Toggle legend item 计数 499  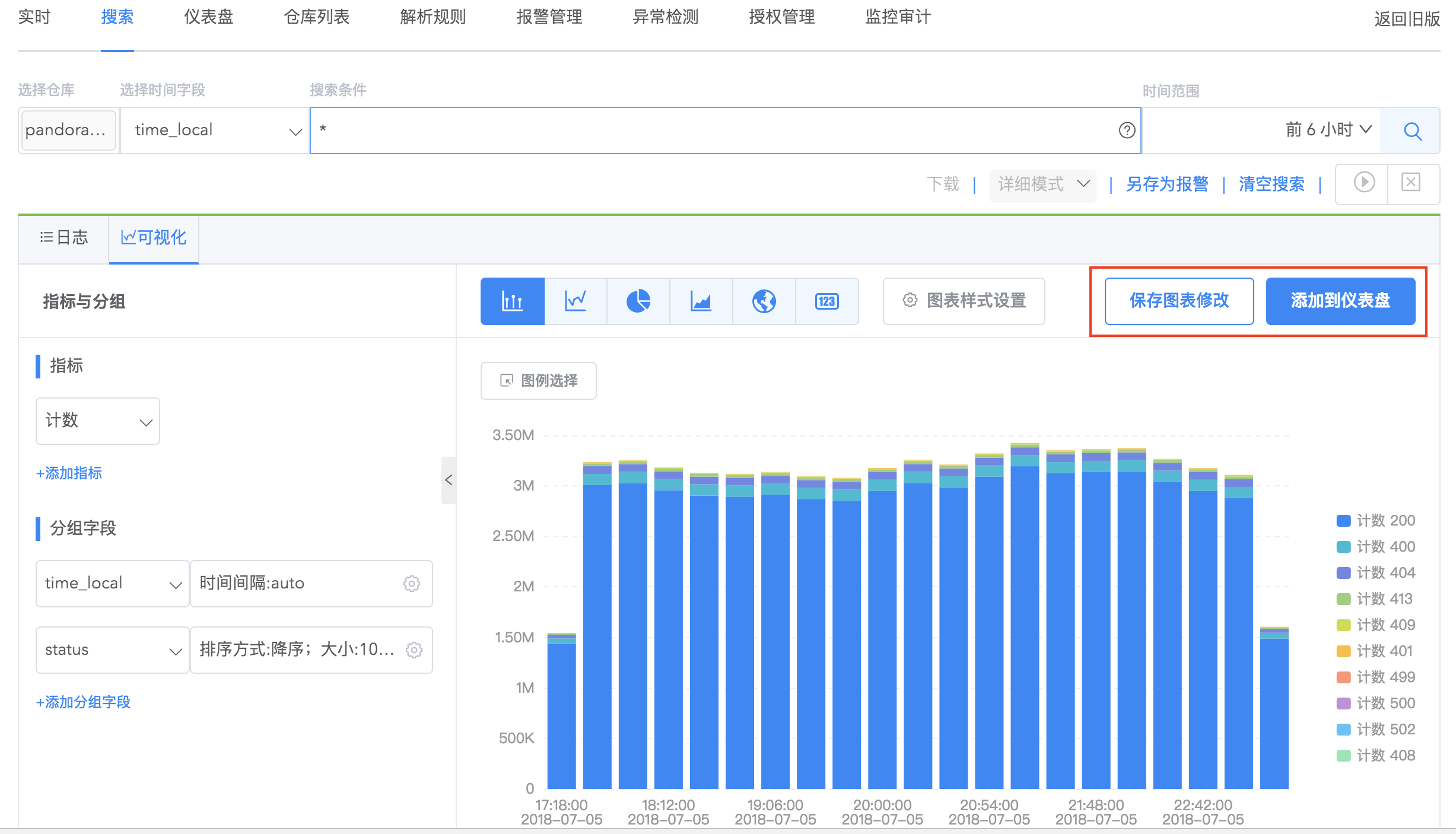pos(1375,677)
